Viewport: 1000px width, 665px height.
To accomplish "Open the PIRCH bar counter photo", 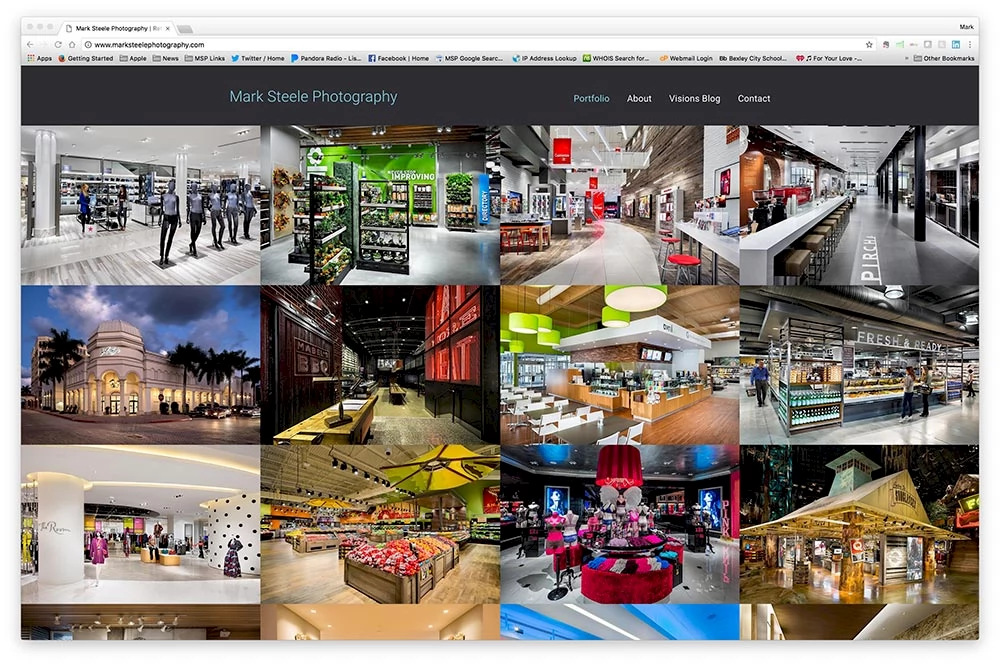I will 859,205.
